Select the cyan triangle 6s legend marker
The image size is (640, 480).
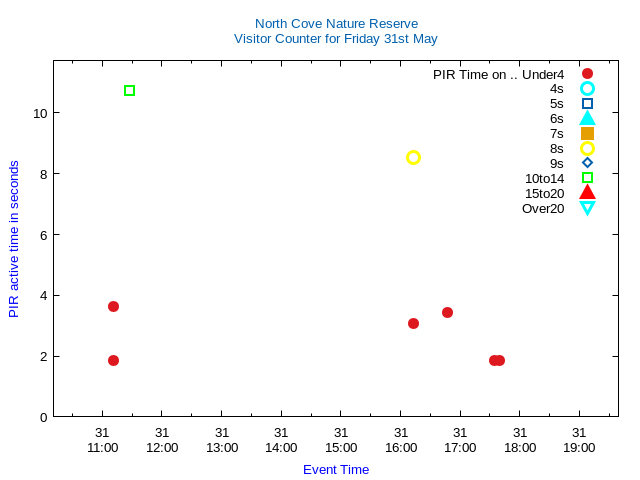coord(587,119)
